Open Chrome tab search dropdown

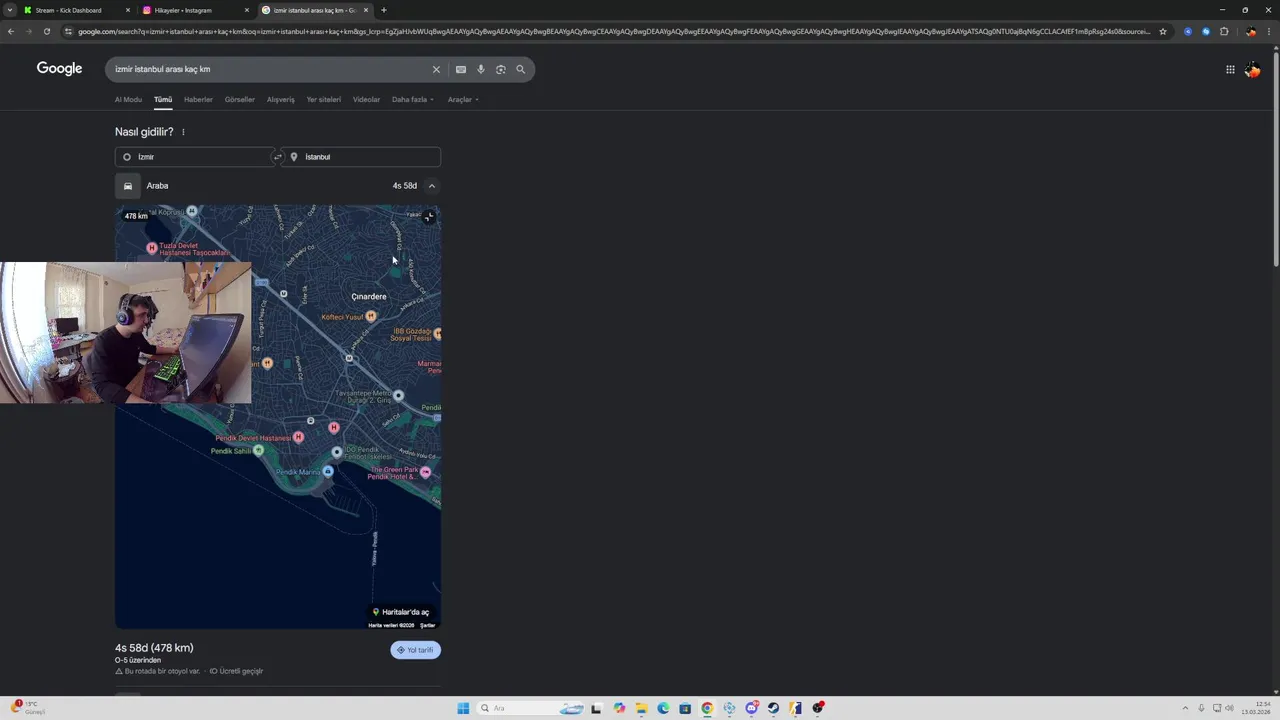coord(10,10)
